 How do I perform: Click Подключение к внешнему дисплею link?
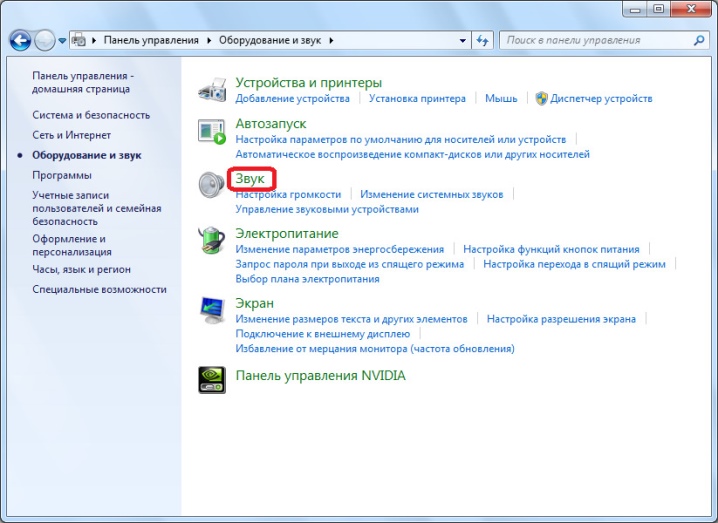[x=322, y=334]
